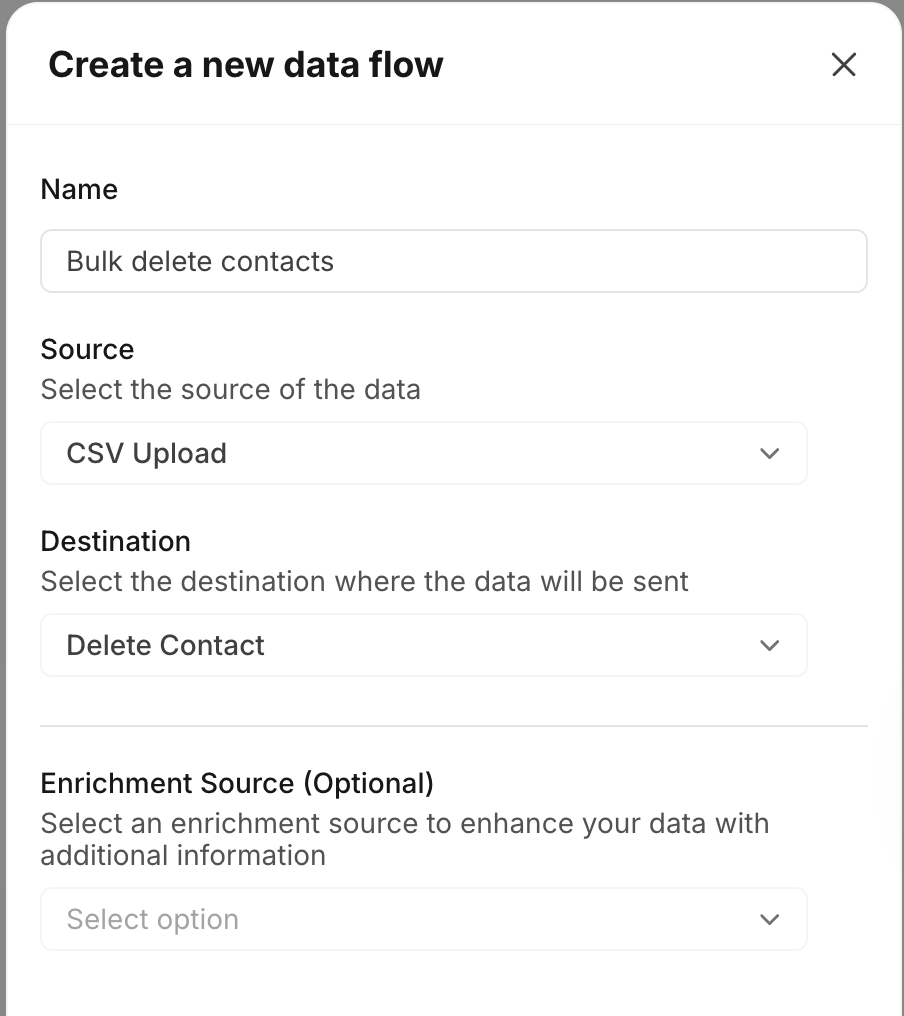
Task: Click the Source section label
Action: 87,349
